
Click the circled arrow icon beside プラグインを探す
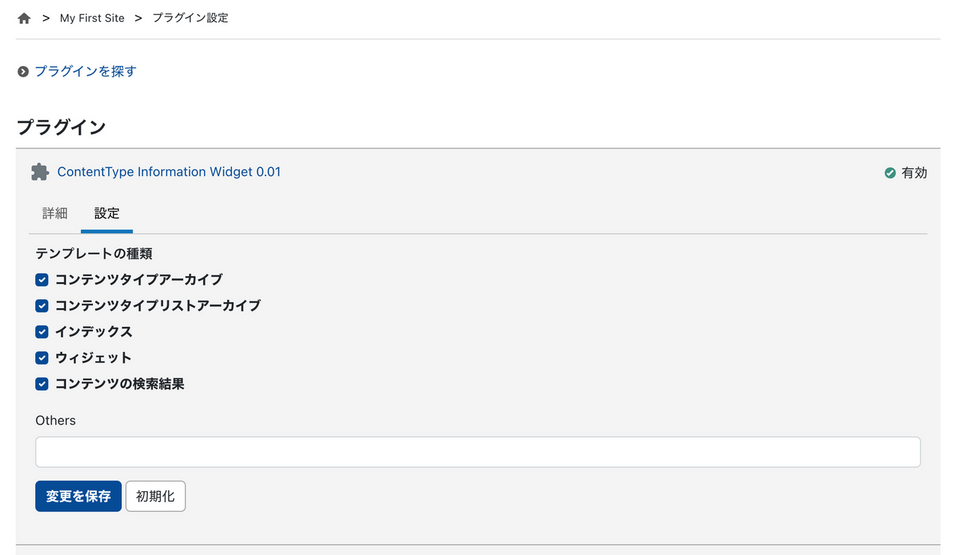point(23,72)
